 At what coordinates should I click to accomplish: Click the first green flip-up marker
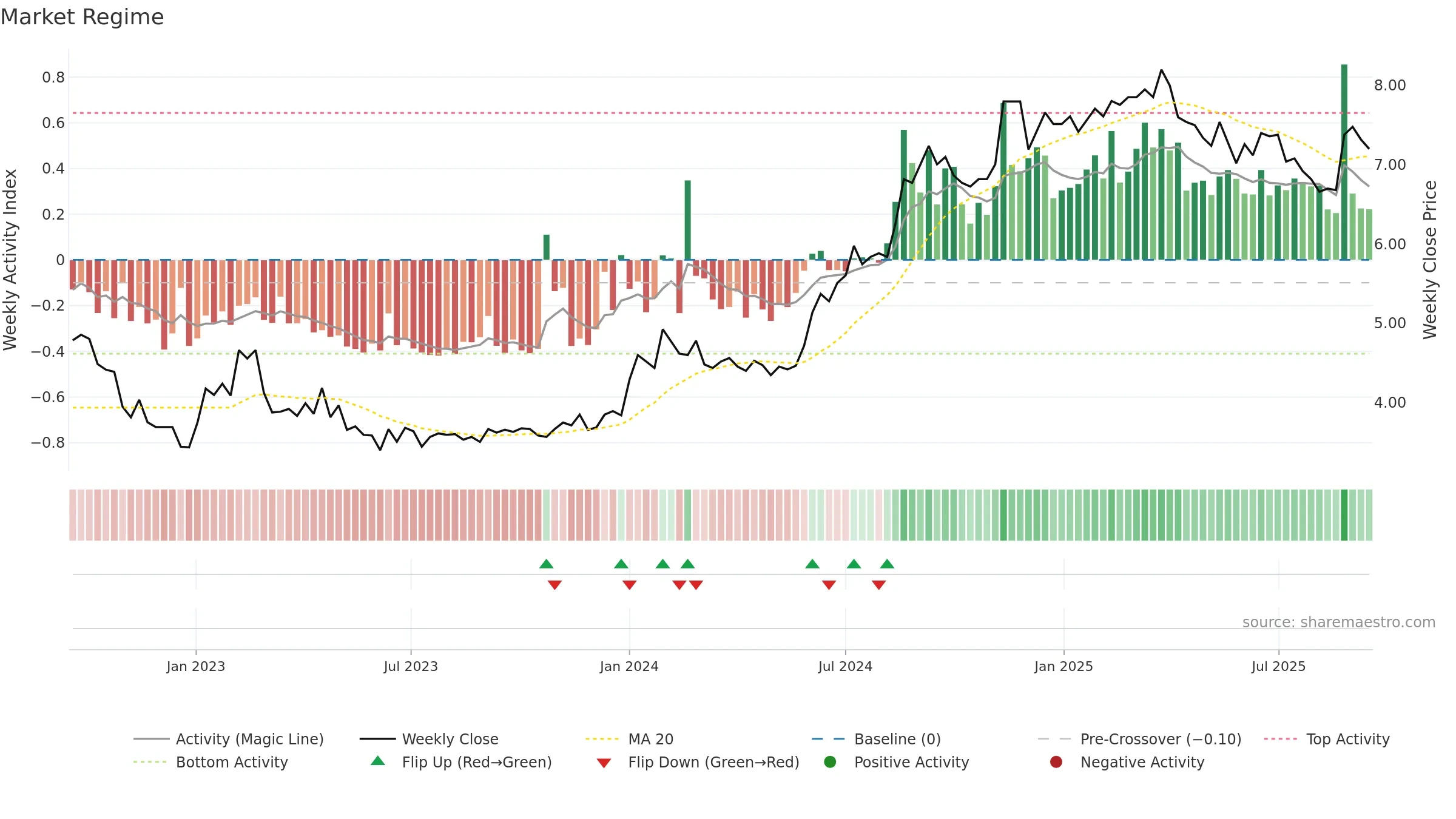pos(546,564)
